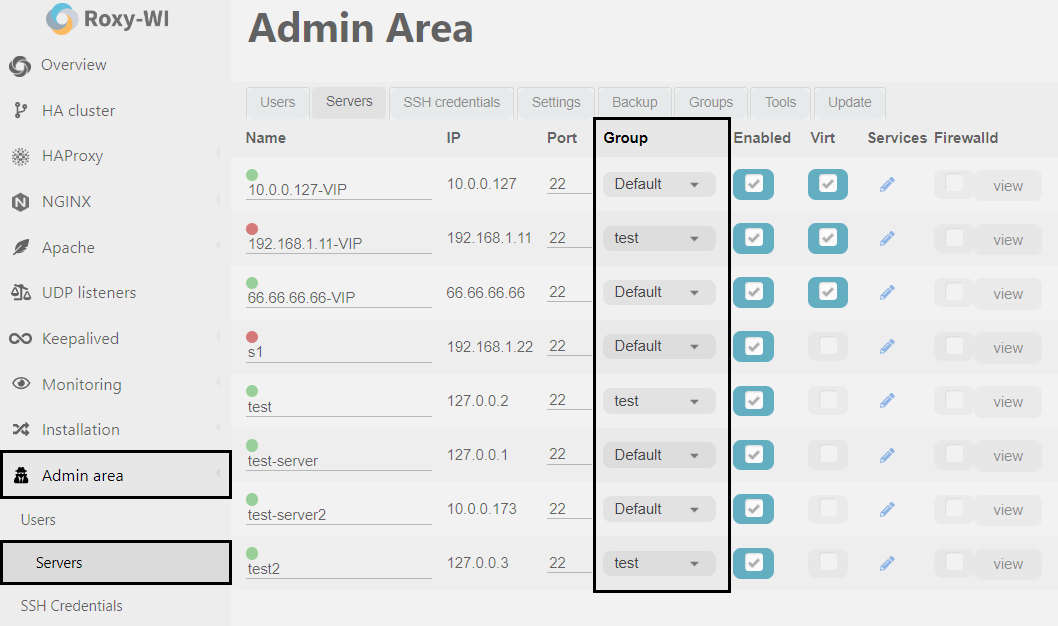Click view for the s1 firewall
The image size is (1058, 626).
click(1007, 347)
